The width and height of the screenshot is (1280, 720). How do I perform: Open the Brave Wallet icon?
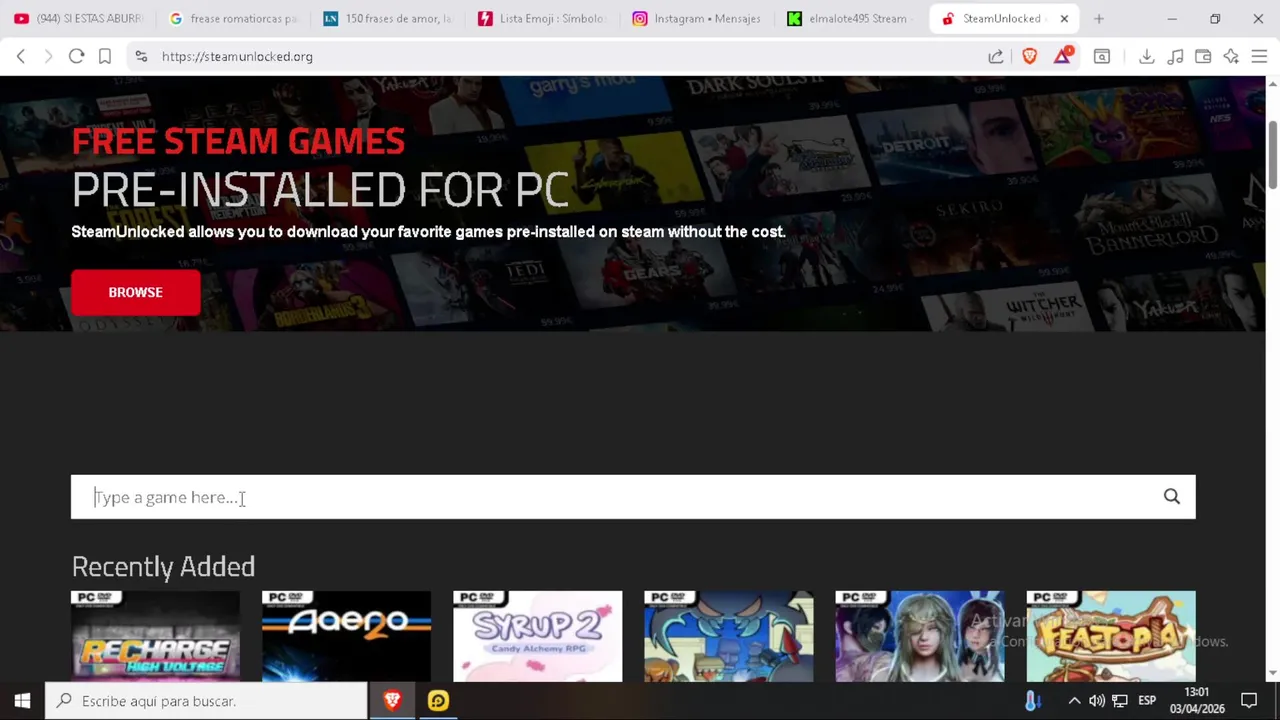pos(1203,57)
